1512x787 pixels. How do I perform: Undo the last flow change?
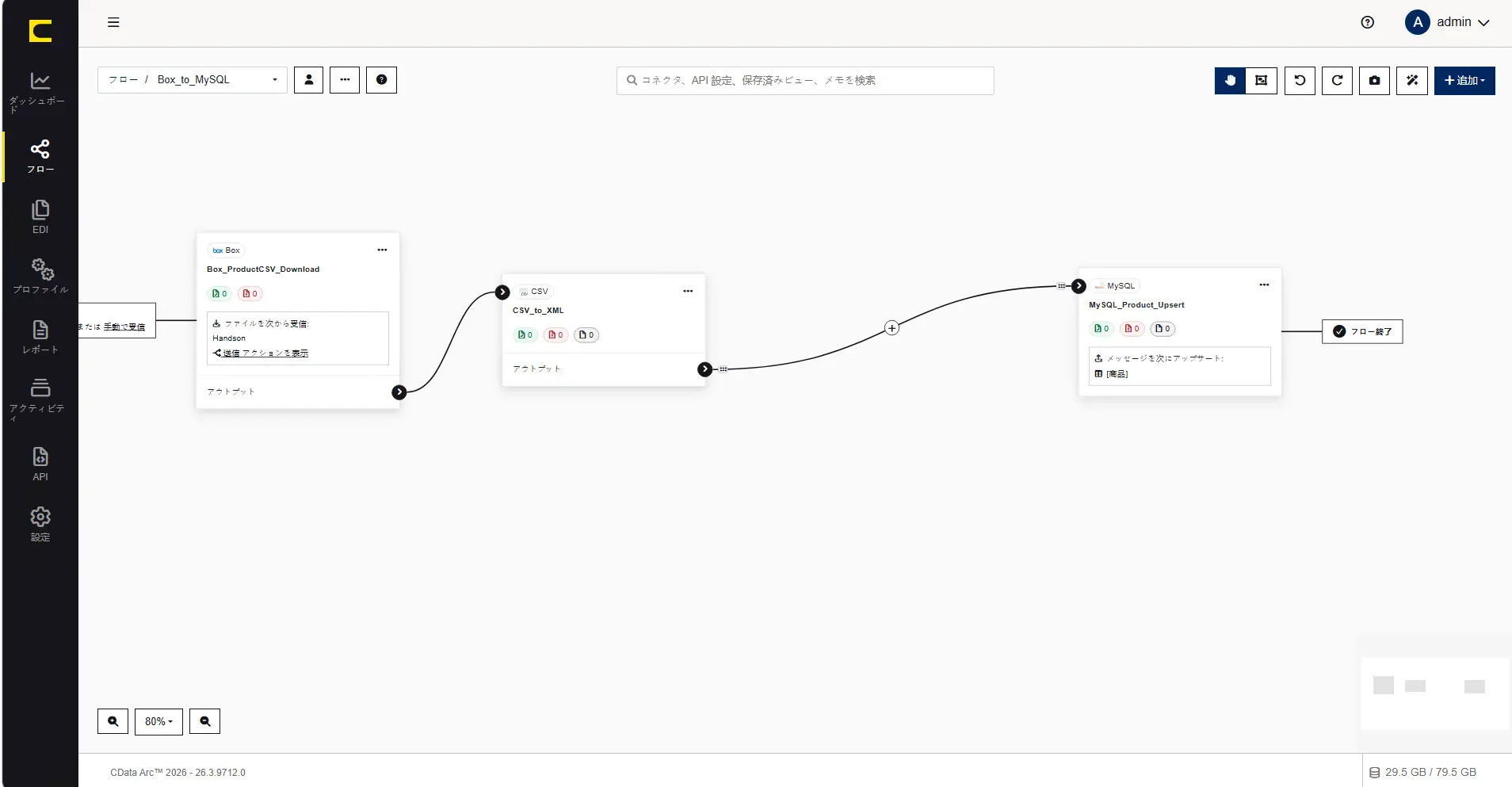[x=1300, y=80]
